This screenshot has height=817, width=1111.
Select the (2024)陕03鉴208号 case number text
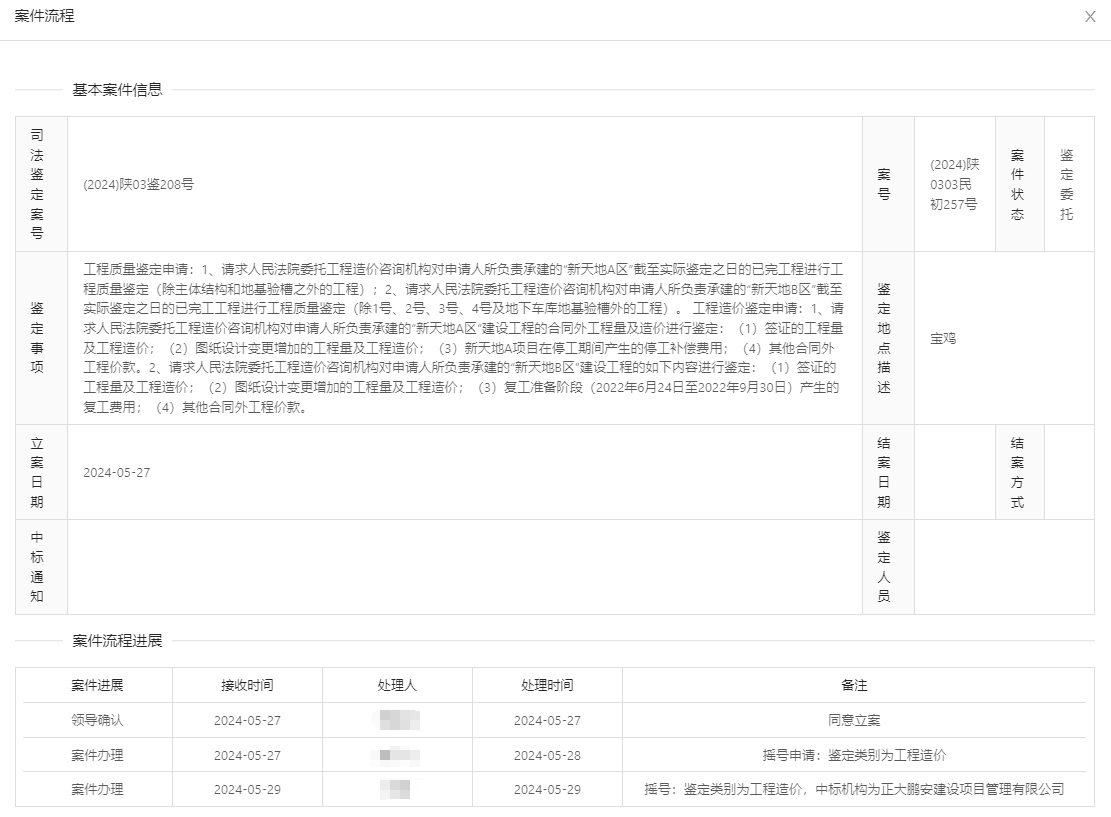[138, 184]
